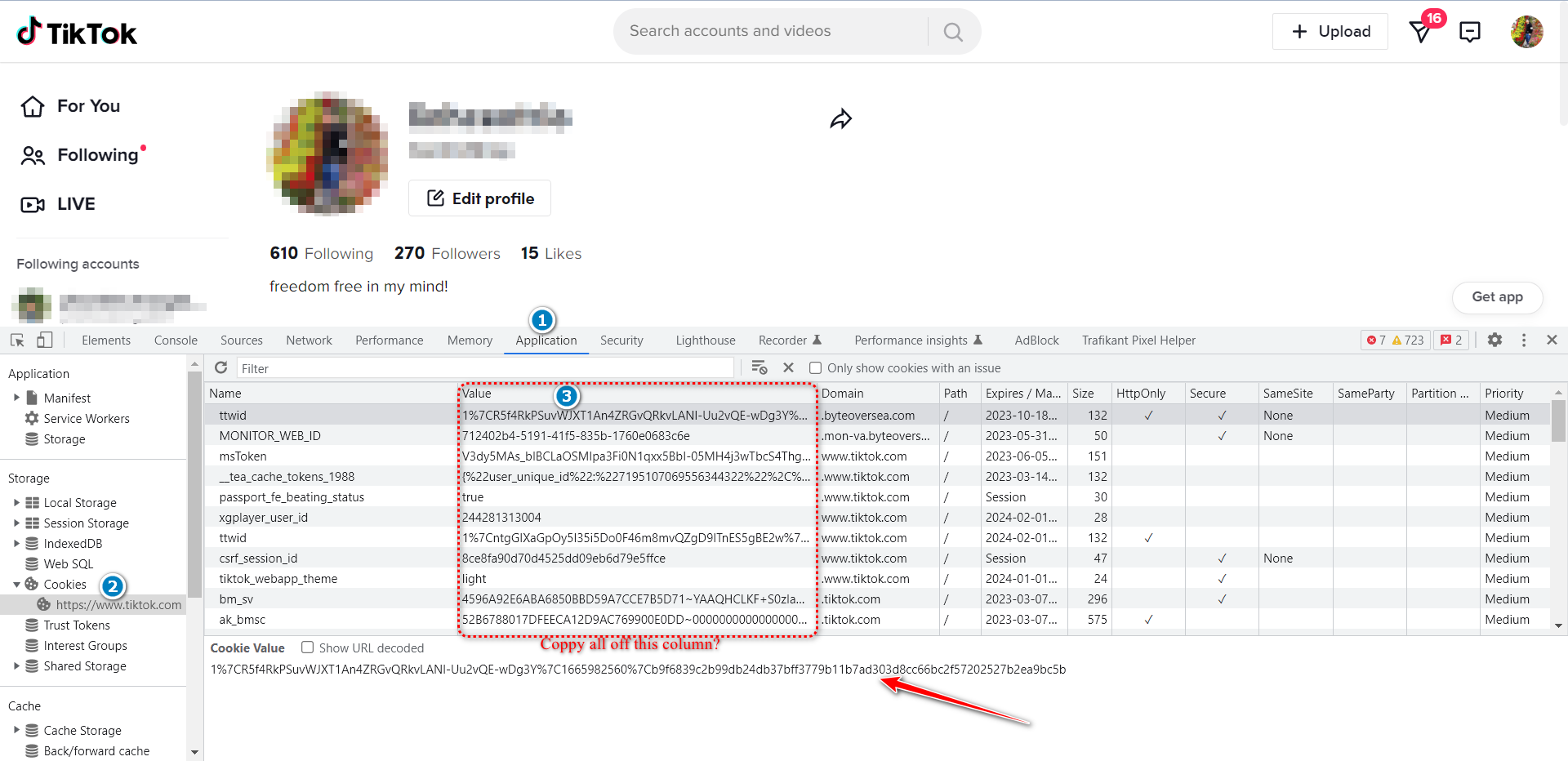Switch to the Network tab
Screen dimensions: 1568x761
coord(309,340)
